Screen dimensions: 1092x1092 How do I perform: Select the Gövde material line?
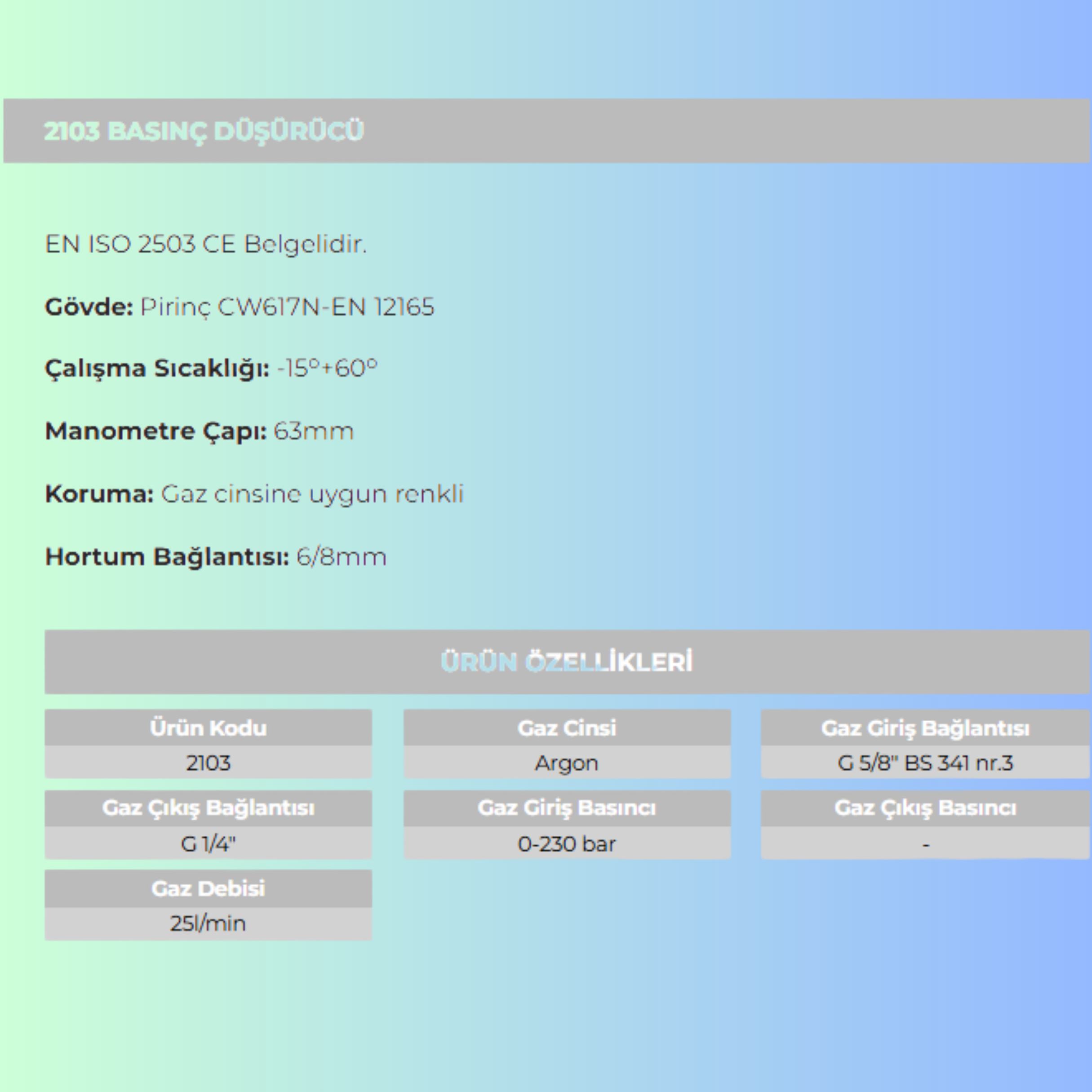(240, 307)
